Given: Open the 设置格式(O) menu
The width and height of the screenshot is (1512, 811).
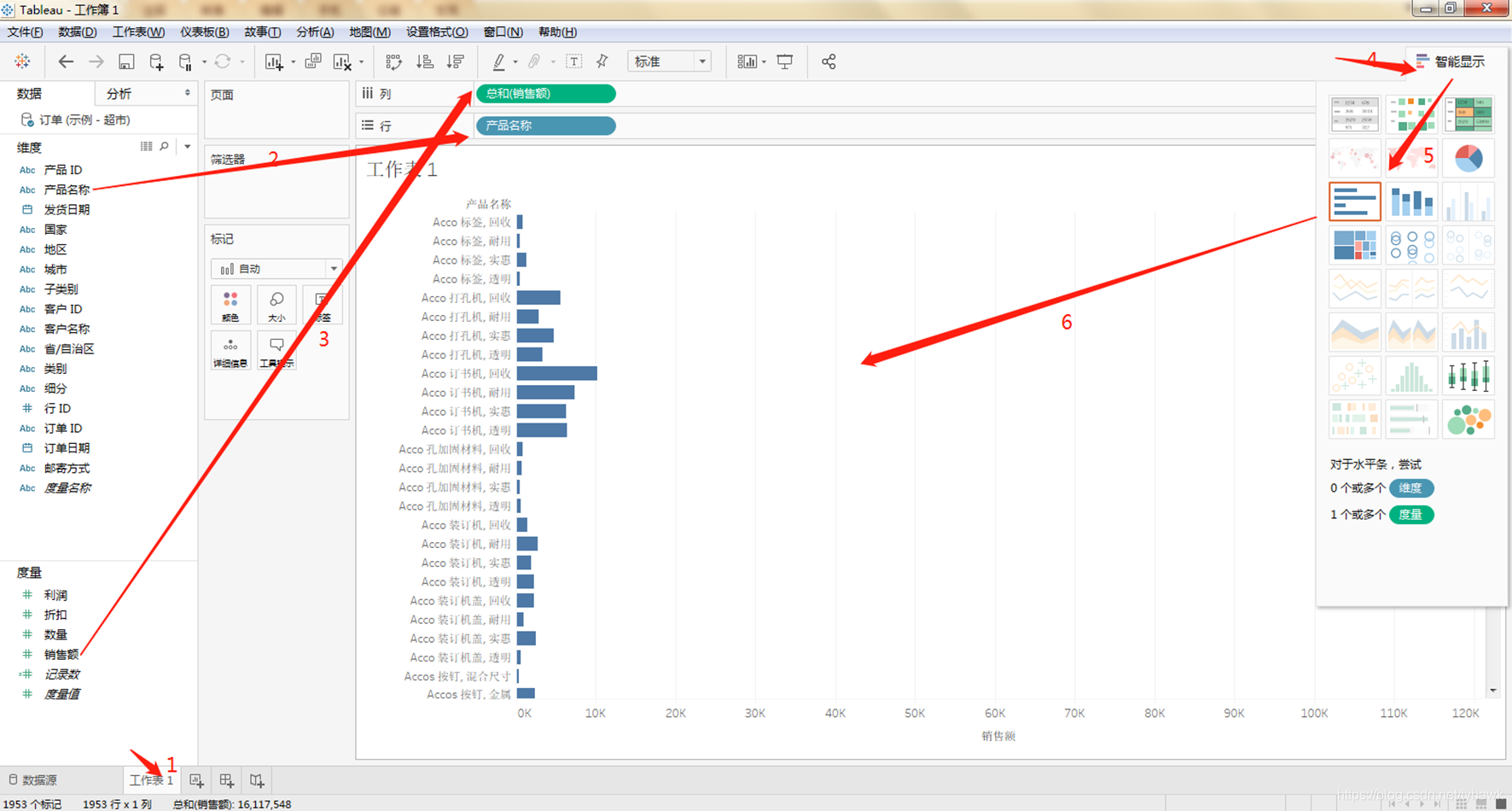Looking at the screenshot, I should [437, 32].
